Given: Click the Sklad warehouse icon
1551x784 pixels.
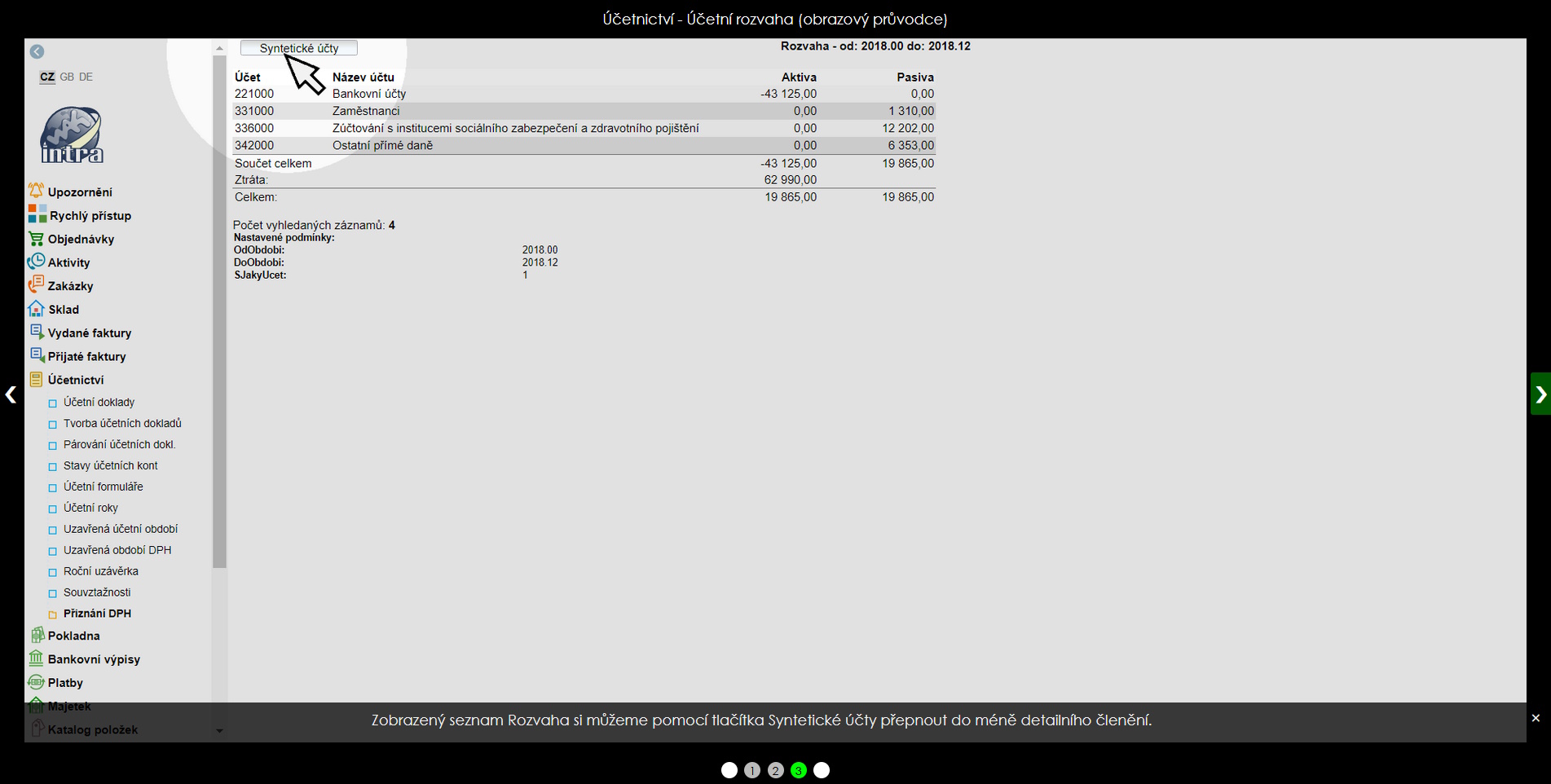Looking at the screenshot, I should pyautogui.click(x=36, y=309).
